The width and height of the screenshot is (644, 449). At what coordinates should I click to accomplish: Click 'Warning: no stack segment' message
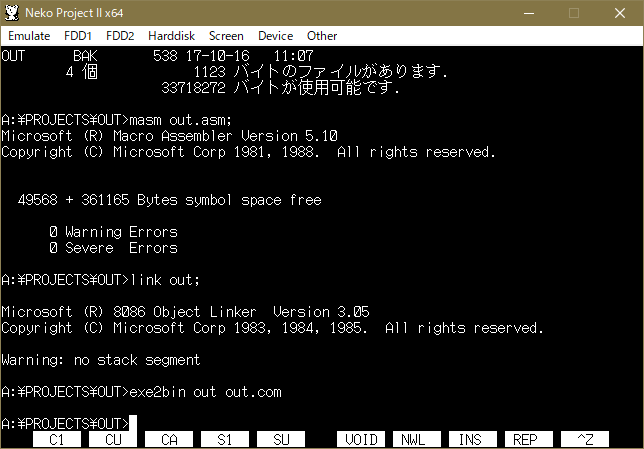pos(101,360)
